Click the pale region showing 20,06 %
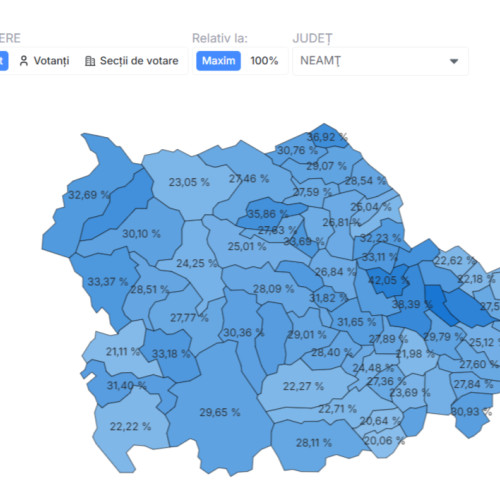The image size is (500, 500). pos(384,441)
